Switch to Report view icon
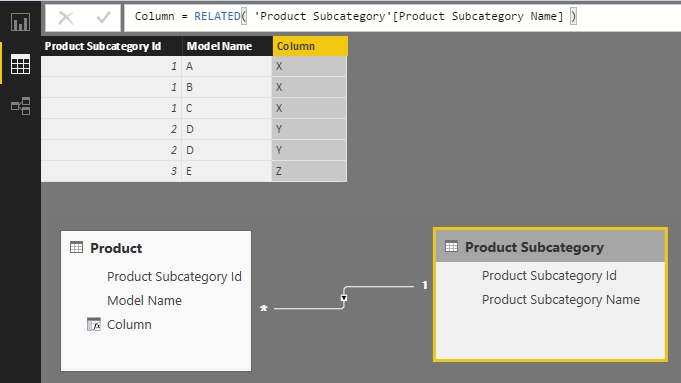 pos(20,22)
